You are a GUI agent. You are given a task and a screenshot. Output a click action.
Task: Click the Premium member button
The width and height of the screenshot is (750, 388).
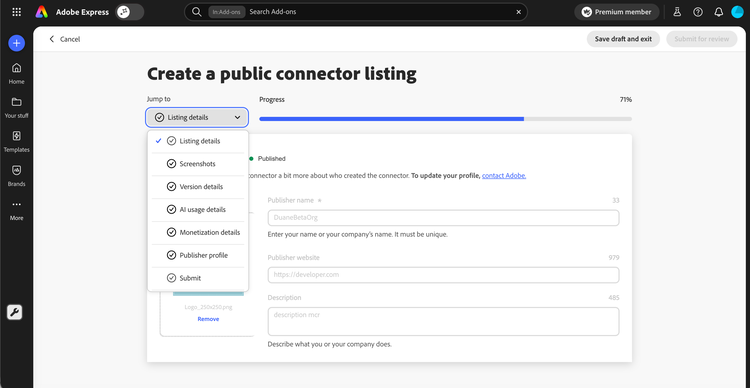point(617,12)
